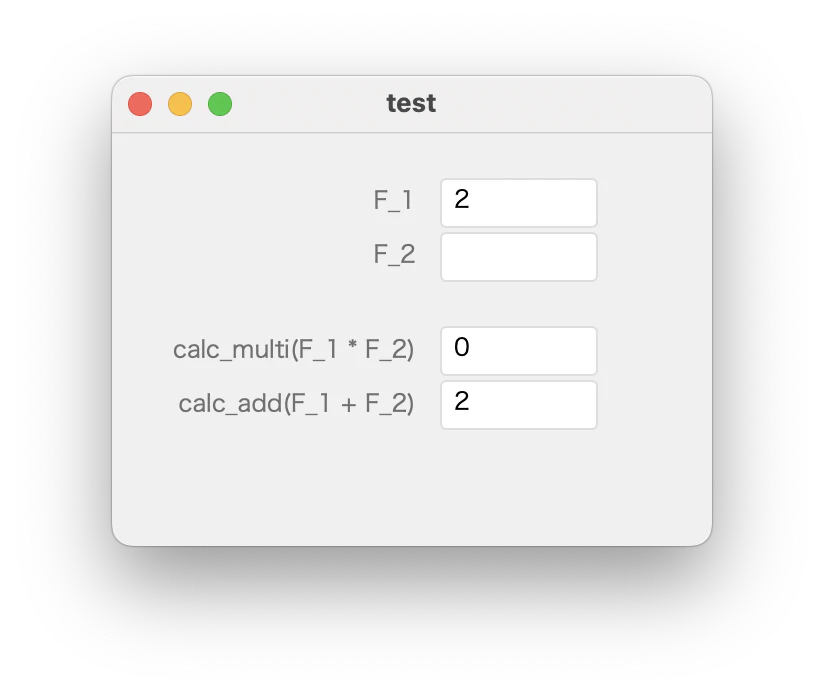Click empty space left of F_1 label

pos(242,201)
